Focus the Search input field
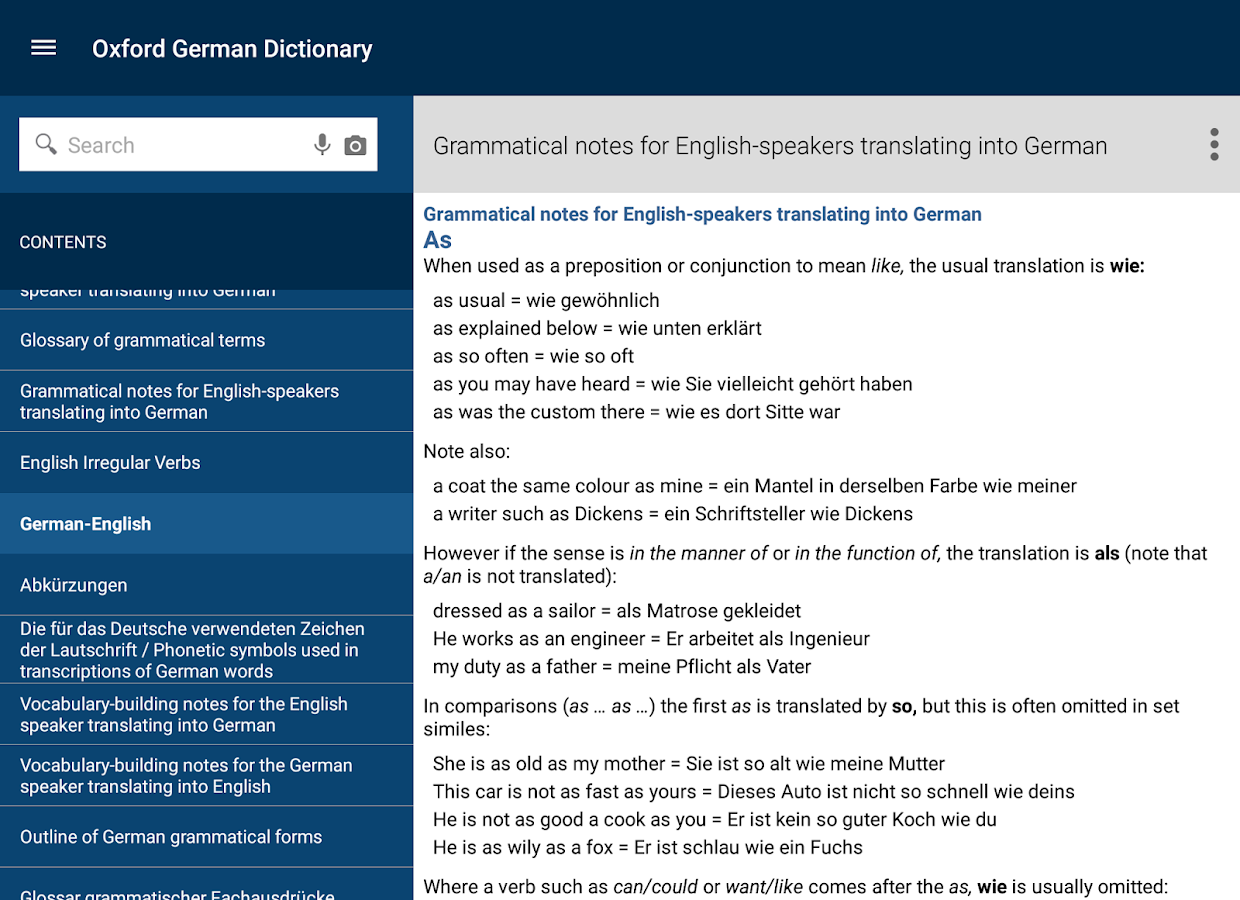 pos(198,145)
